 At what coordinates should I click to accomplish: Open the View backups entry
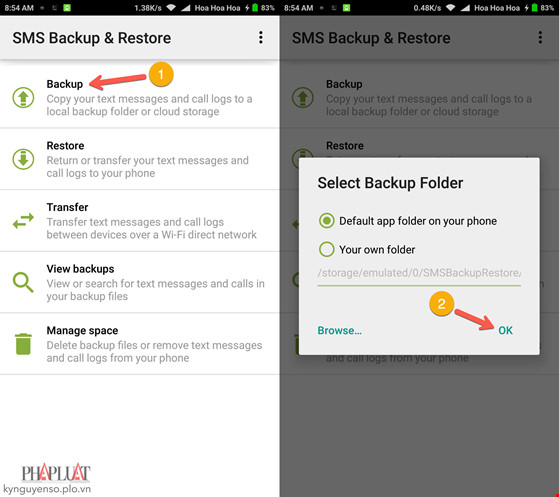[x=140, y=282]
